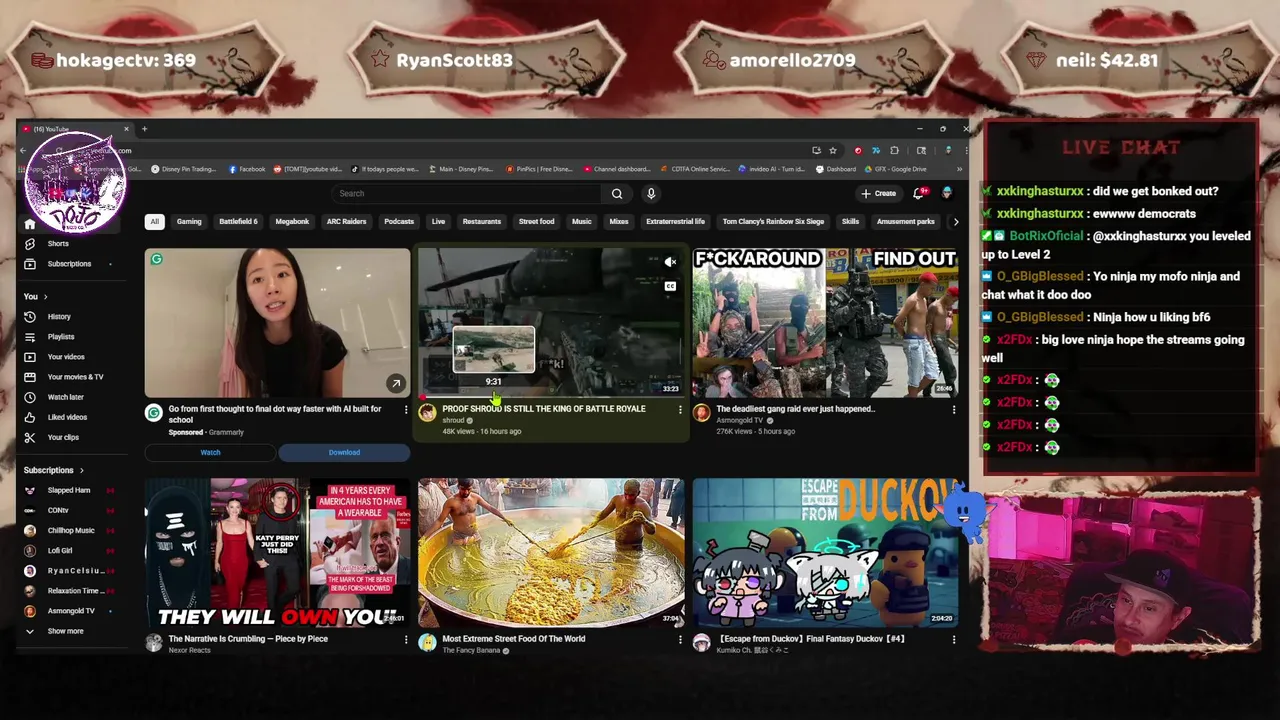Click the YouTube search input field
Viewport: 1280px width, 720px height.
(x=466, y=194)
